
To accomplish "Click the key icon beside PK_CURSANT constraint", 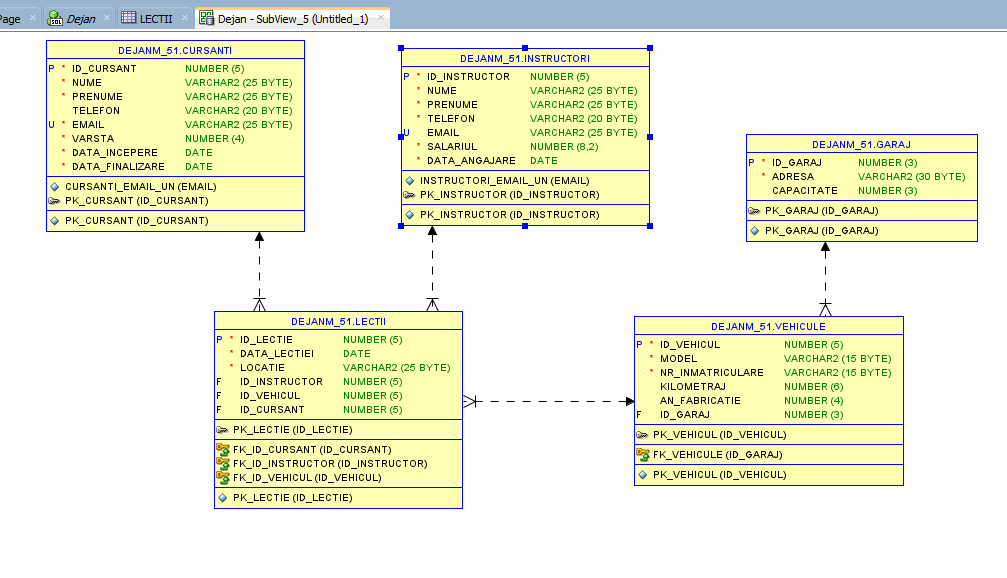I will pyautogui.click(x=55, y=200).
